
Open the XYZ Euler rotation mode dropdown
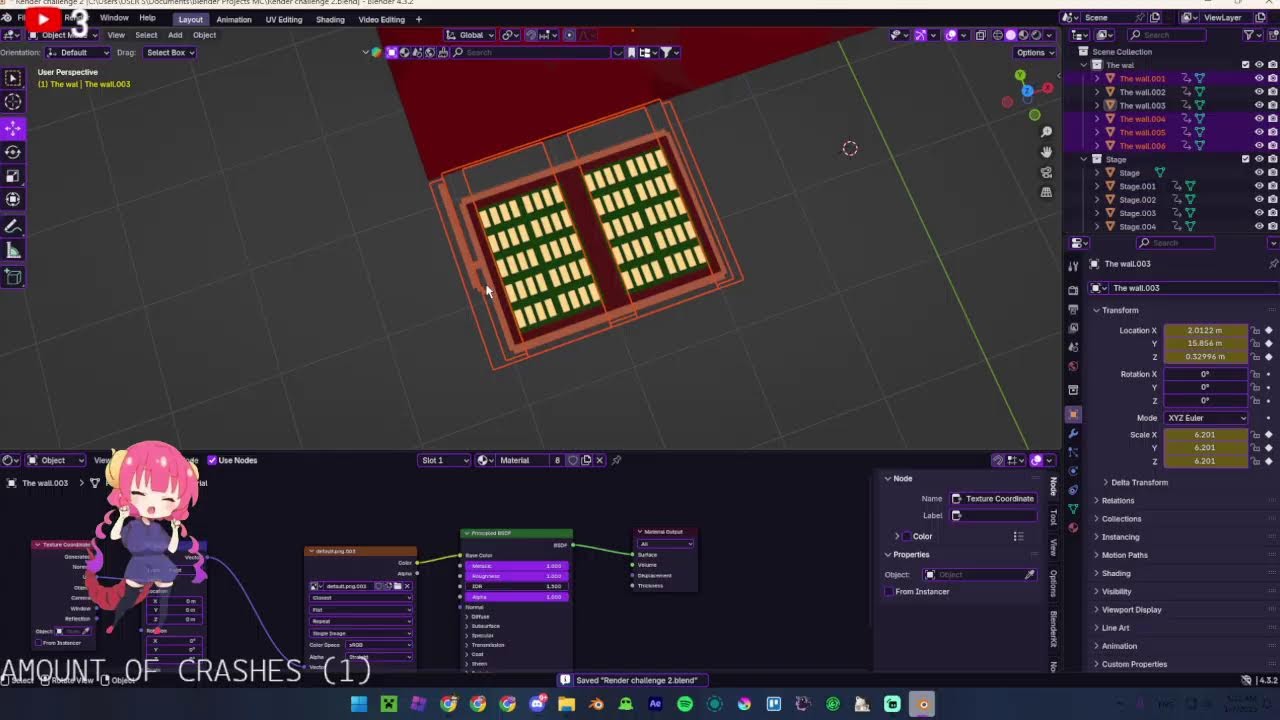1206,417
